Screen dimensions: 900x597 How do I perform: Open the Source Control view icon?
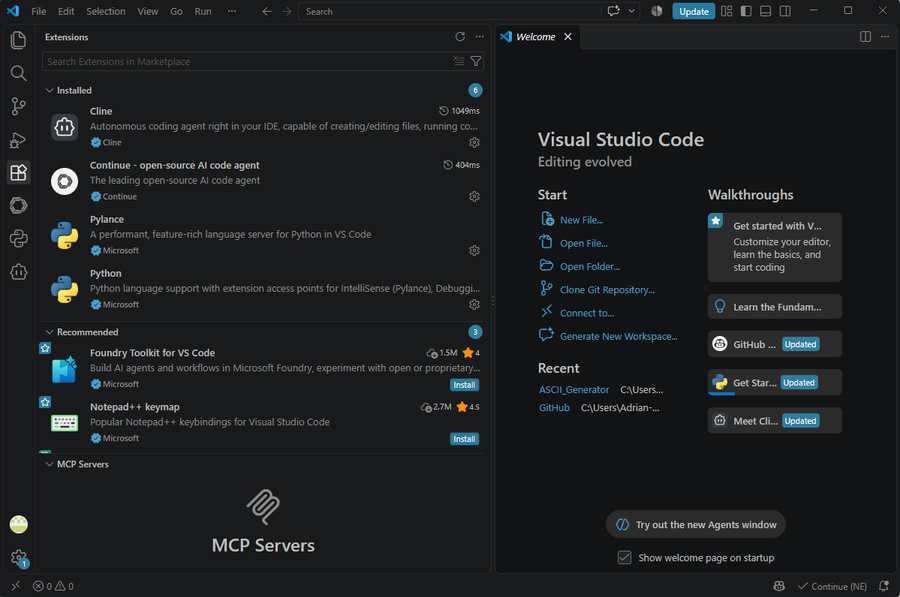coord(18,106)
